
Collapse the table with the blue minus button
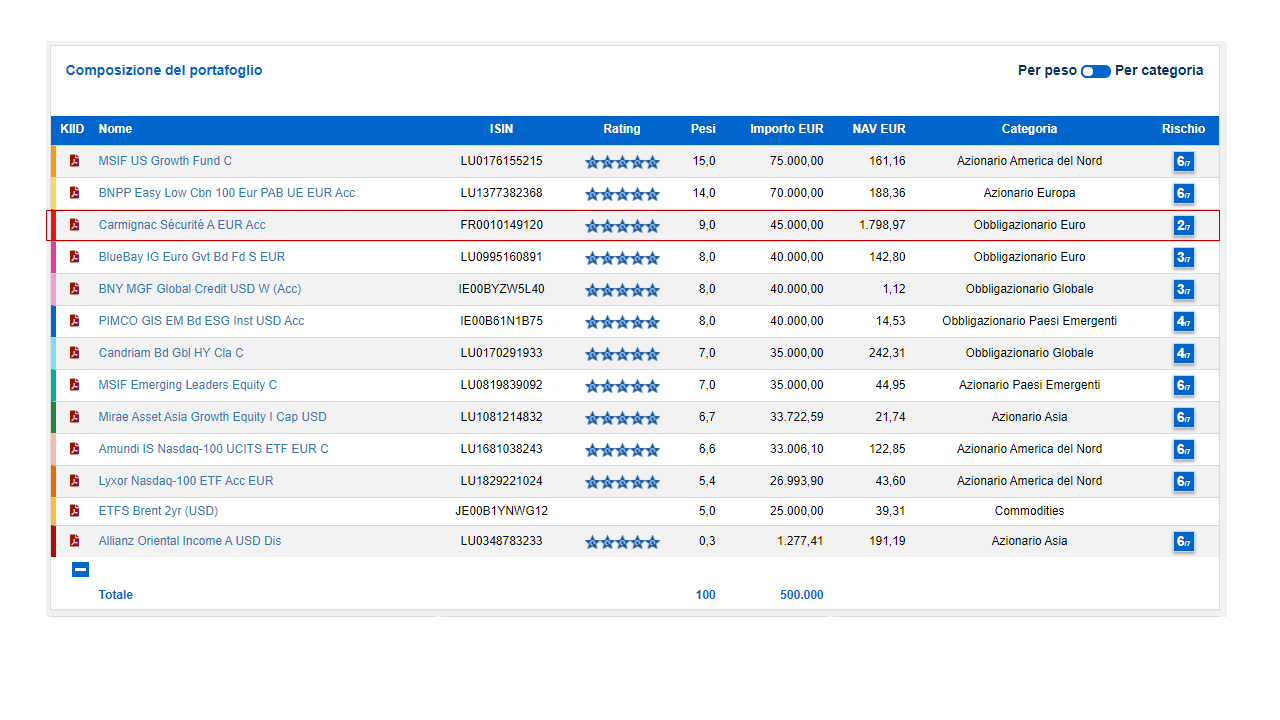click(x=81, y=570)
